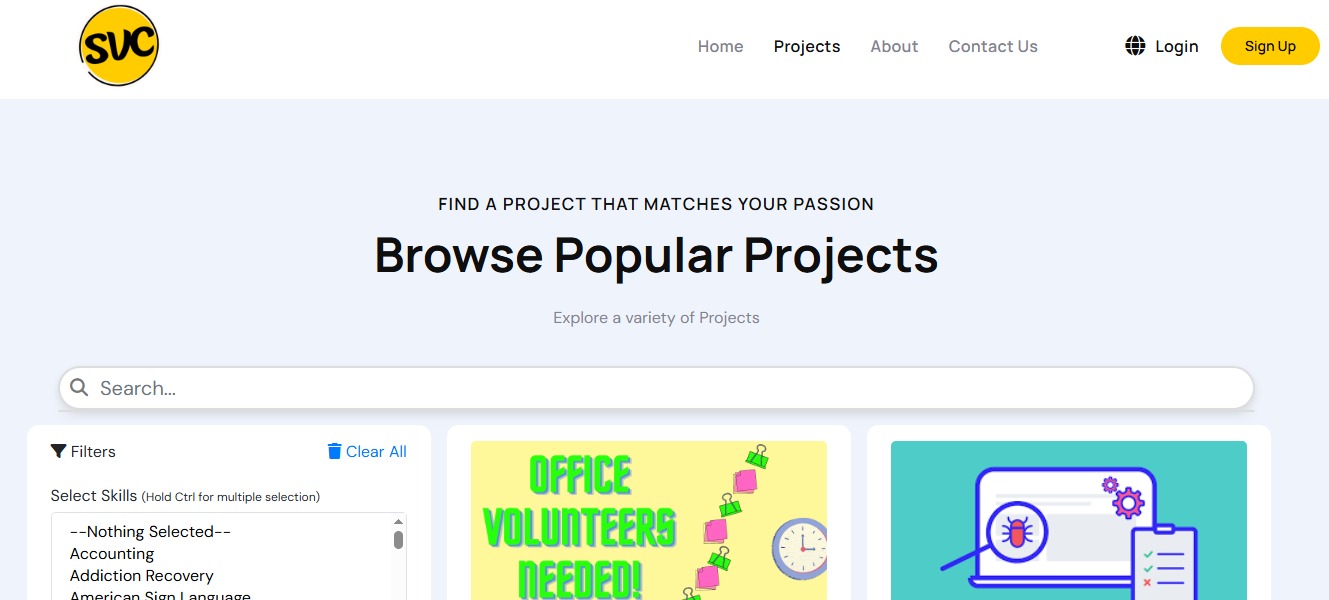The image size is (1329, 600).
Task: Click the globe language icon
Action: pos(1135,46)
